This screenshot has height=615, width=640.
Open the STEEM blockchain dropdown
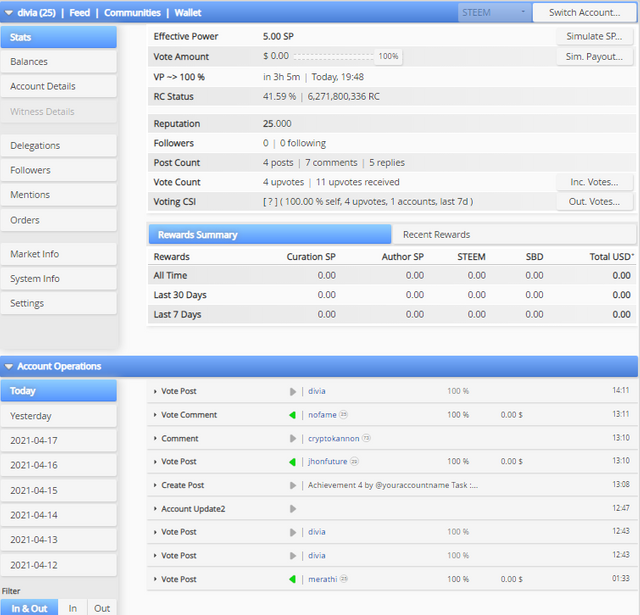coord(494,13)
